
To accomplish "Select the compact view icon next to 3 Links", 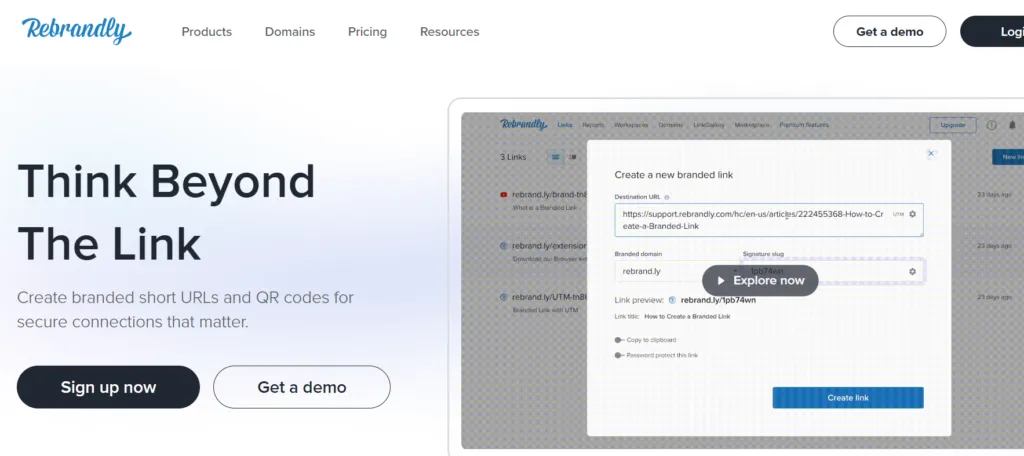I will (573, 157).
